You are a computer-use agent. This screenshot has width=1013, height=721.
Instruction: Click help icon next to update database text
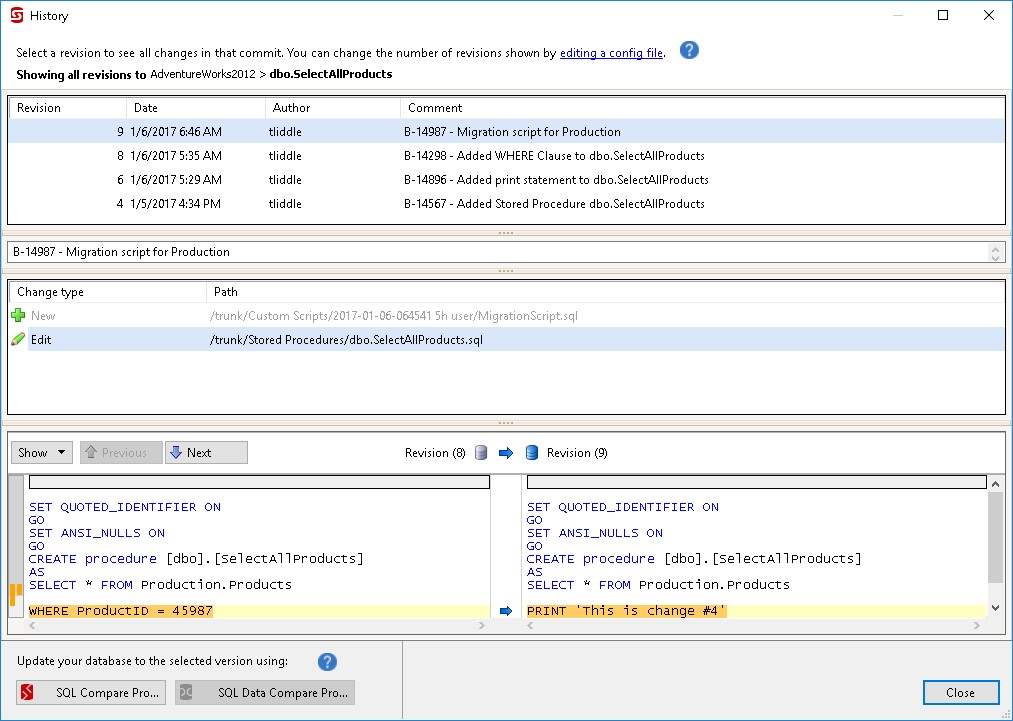point(327,661)
